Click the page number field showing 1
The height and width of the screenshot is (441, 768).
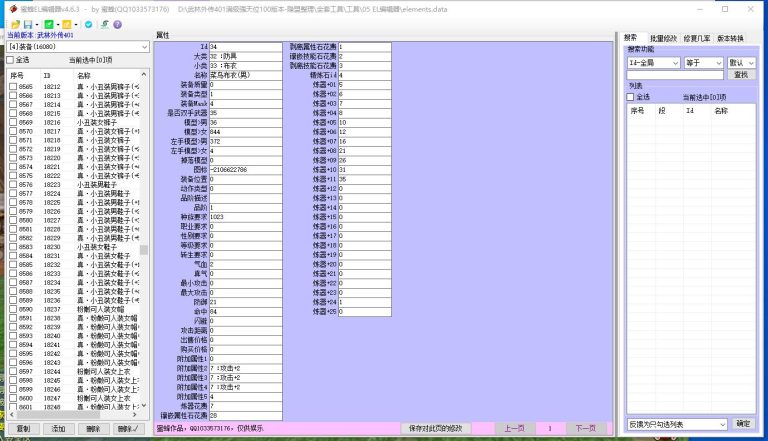[x=550, y=428]
